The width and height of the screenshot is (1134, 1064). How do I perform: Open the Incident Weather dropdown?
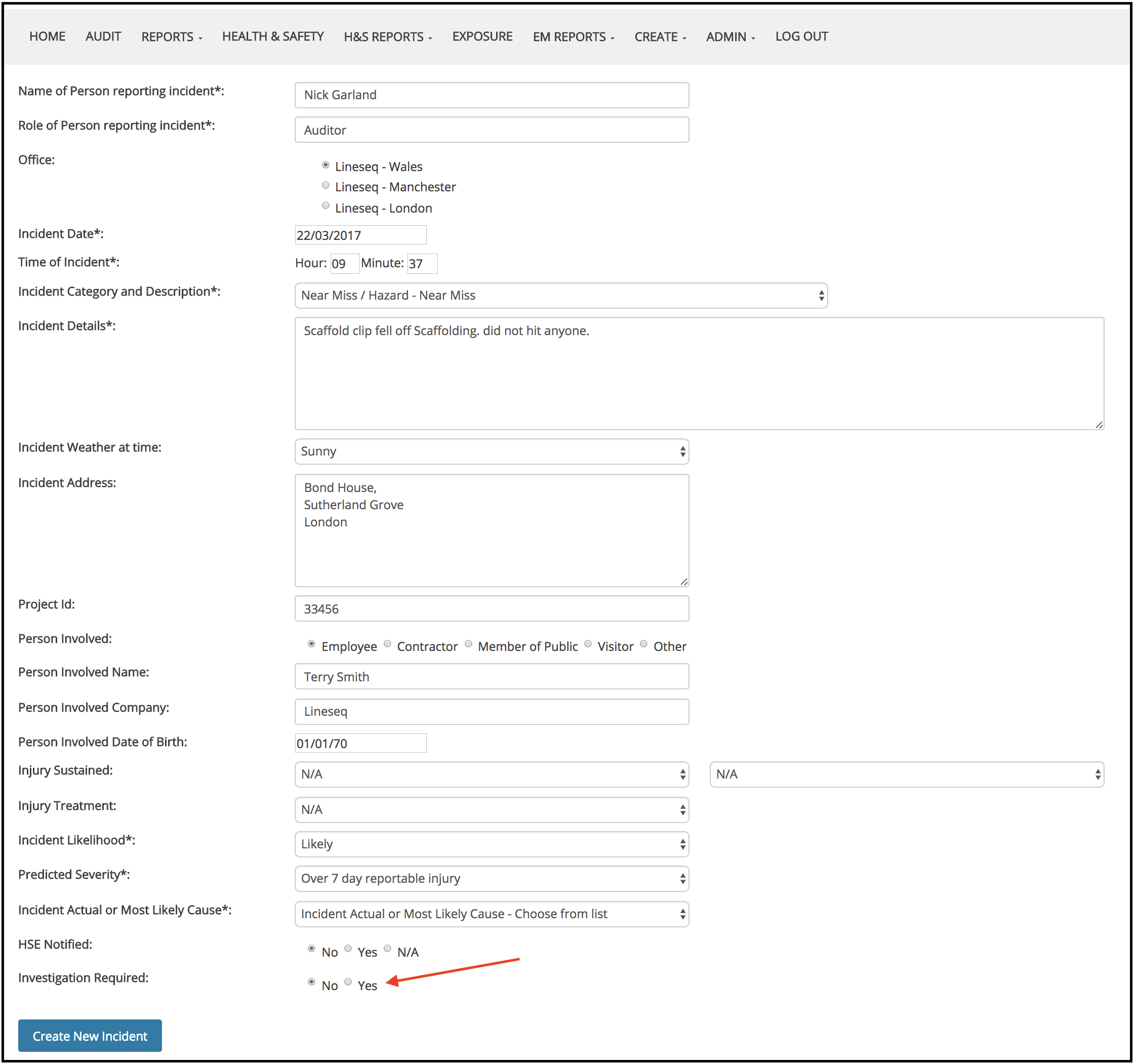491,452
